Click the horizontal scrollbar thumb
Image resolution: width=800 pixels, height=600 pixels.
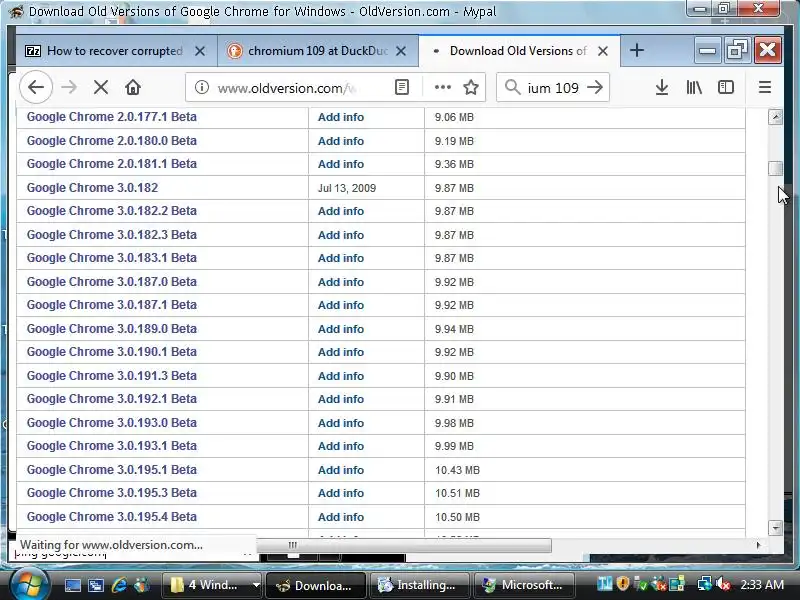tap(403, 545)
